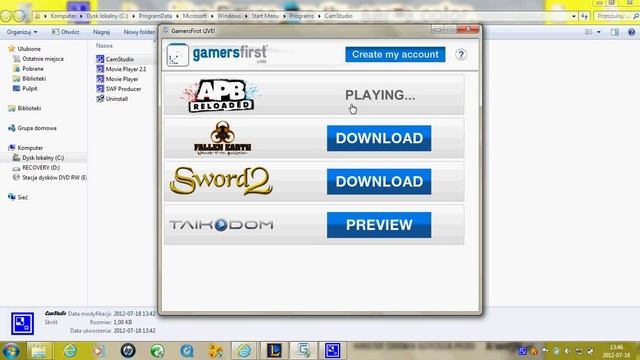Open address bar history dropdown arrow
This screenshot has width=640, height=360.
tap(574, 16)
